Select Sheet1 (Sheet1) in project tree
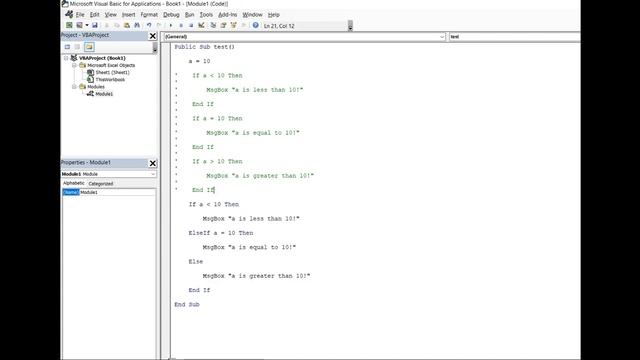 112,72
